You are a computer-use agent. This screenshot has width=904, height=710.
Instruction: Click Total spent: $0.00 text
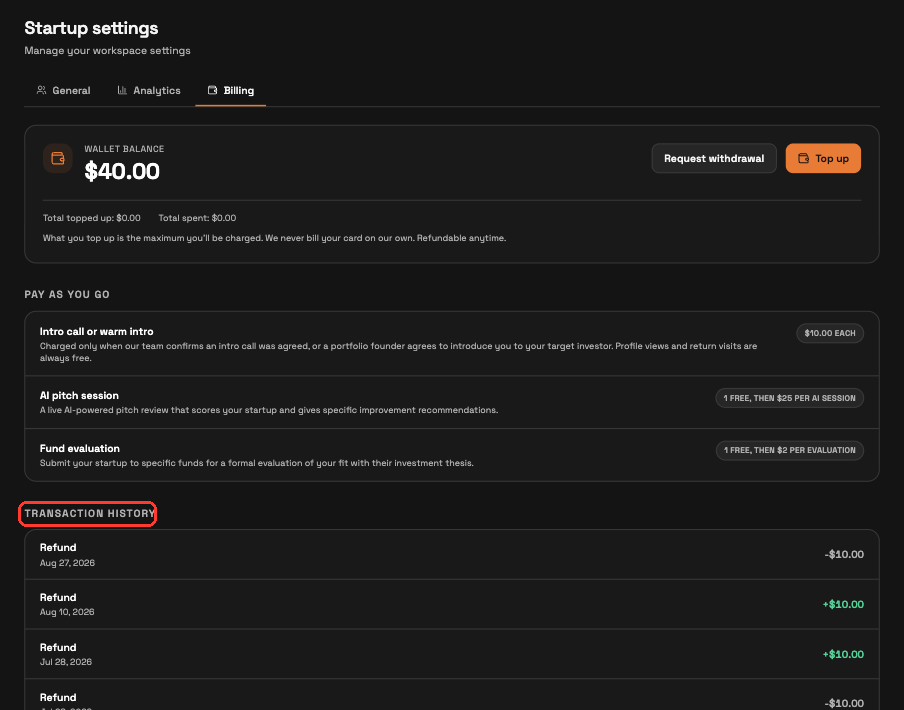197,218
